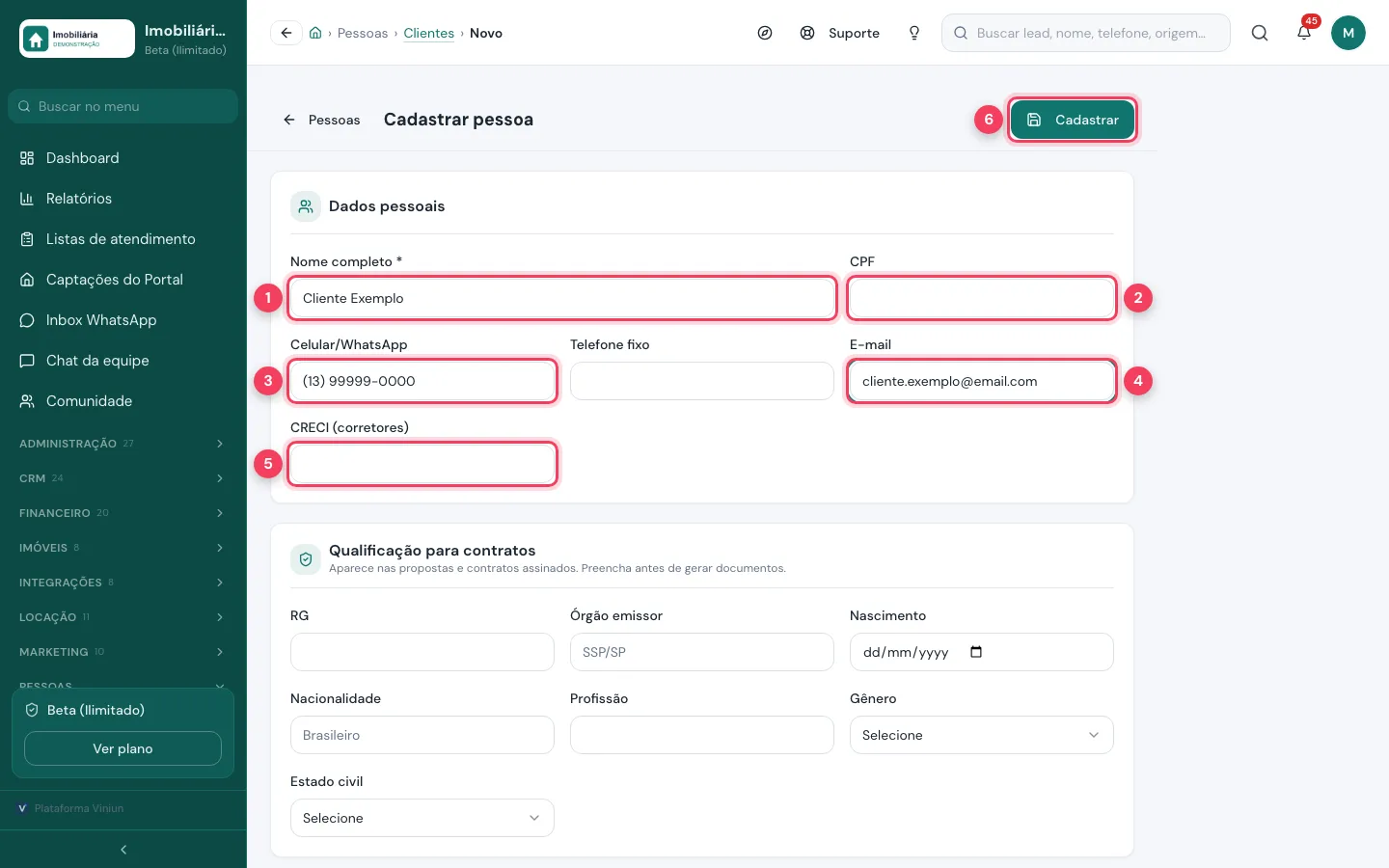Viewport: 1389px width, 868px height.
Task: Click the Celular/WhatsApp field
Action: coord(422,381)
